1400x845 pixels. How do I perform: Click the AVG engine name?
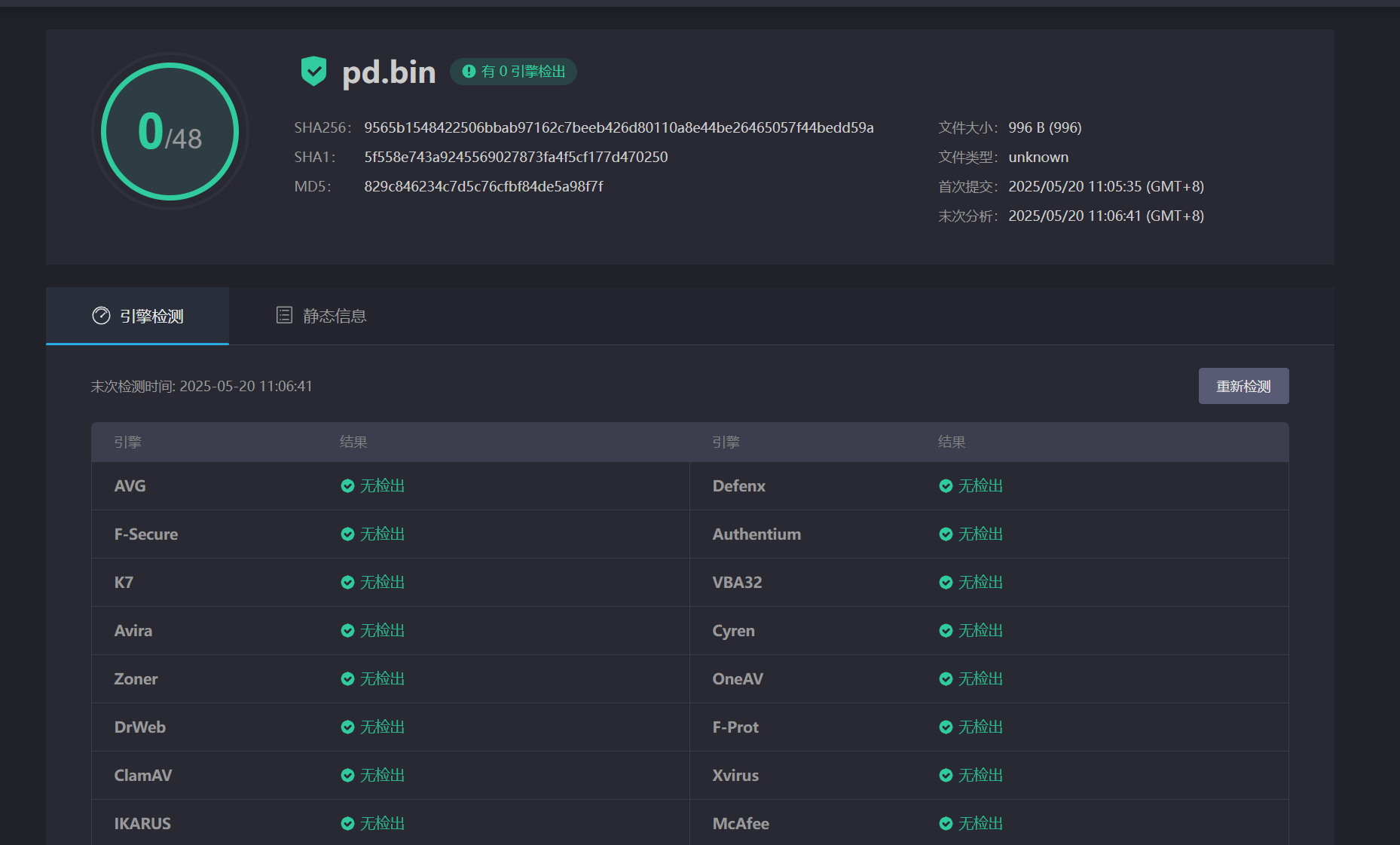click(x=130, y=486)
